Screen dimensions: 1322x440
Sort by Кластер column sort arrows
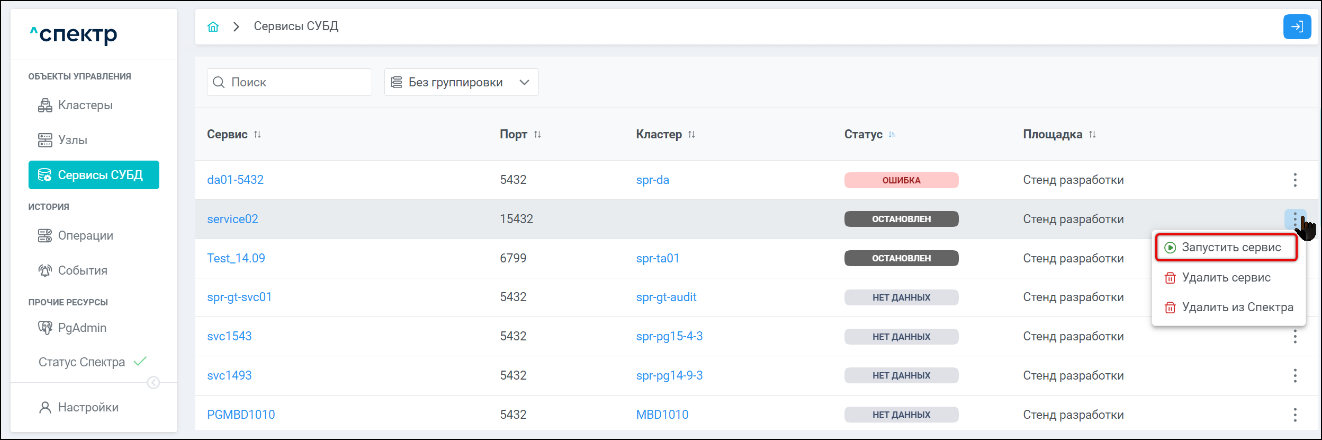pyautogui.click(x=691, y=134)
